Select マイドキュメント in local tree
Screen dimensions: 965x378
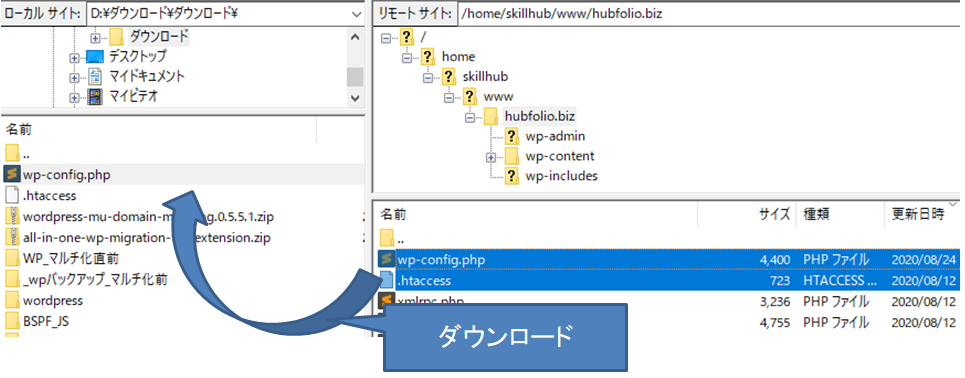coord(147,76)
